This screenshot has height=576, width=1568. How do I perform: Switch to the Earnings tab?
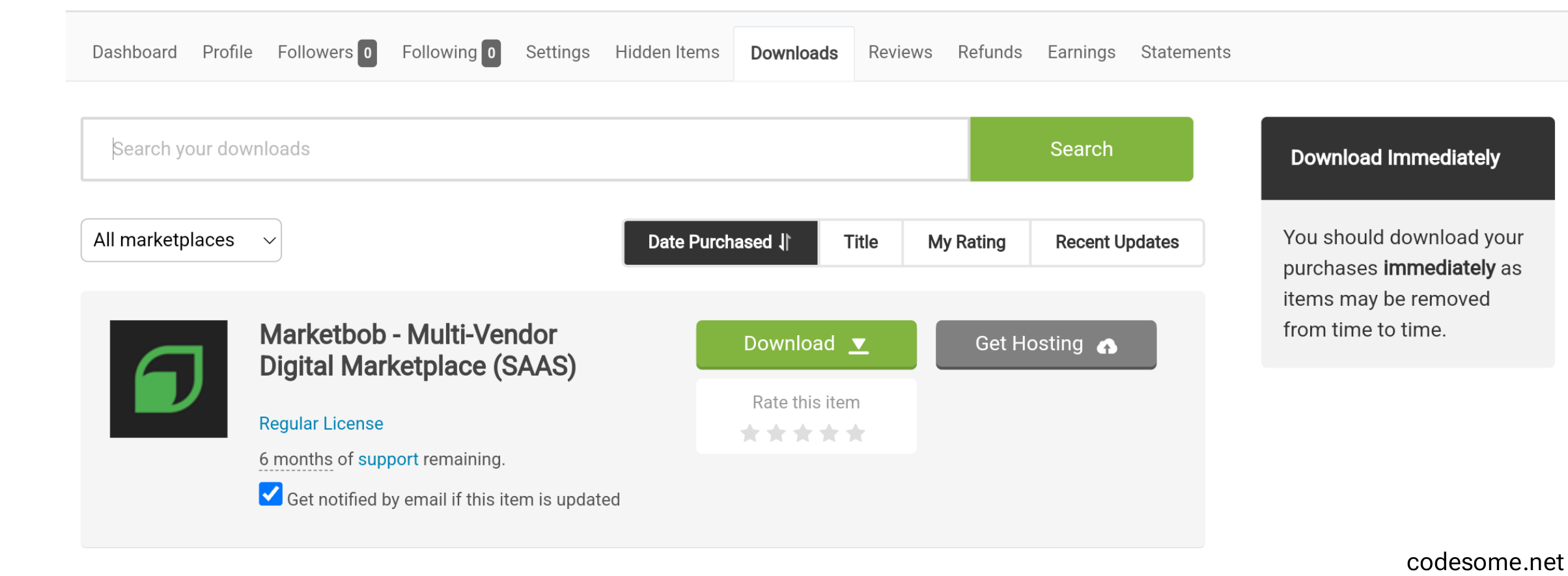click(x=1081, y=52)
